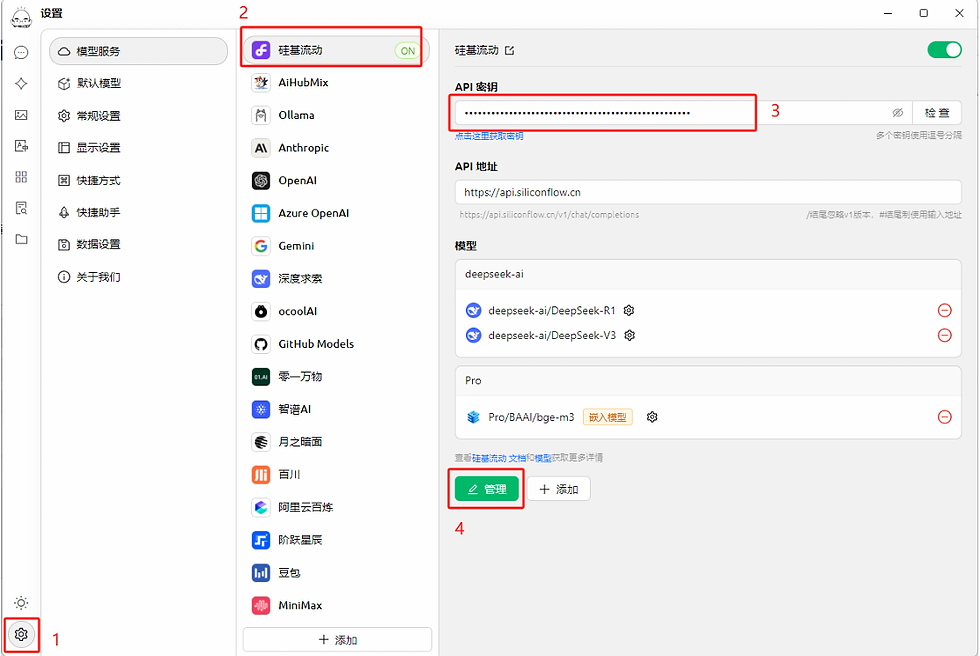
Task: Open the agents star sidebar icon
Action: (x=21, y=84)
